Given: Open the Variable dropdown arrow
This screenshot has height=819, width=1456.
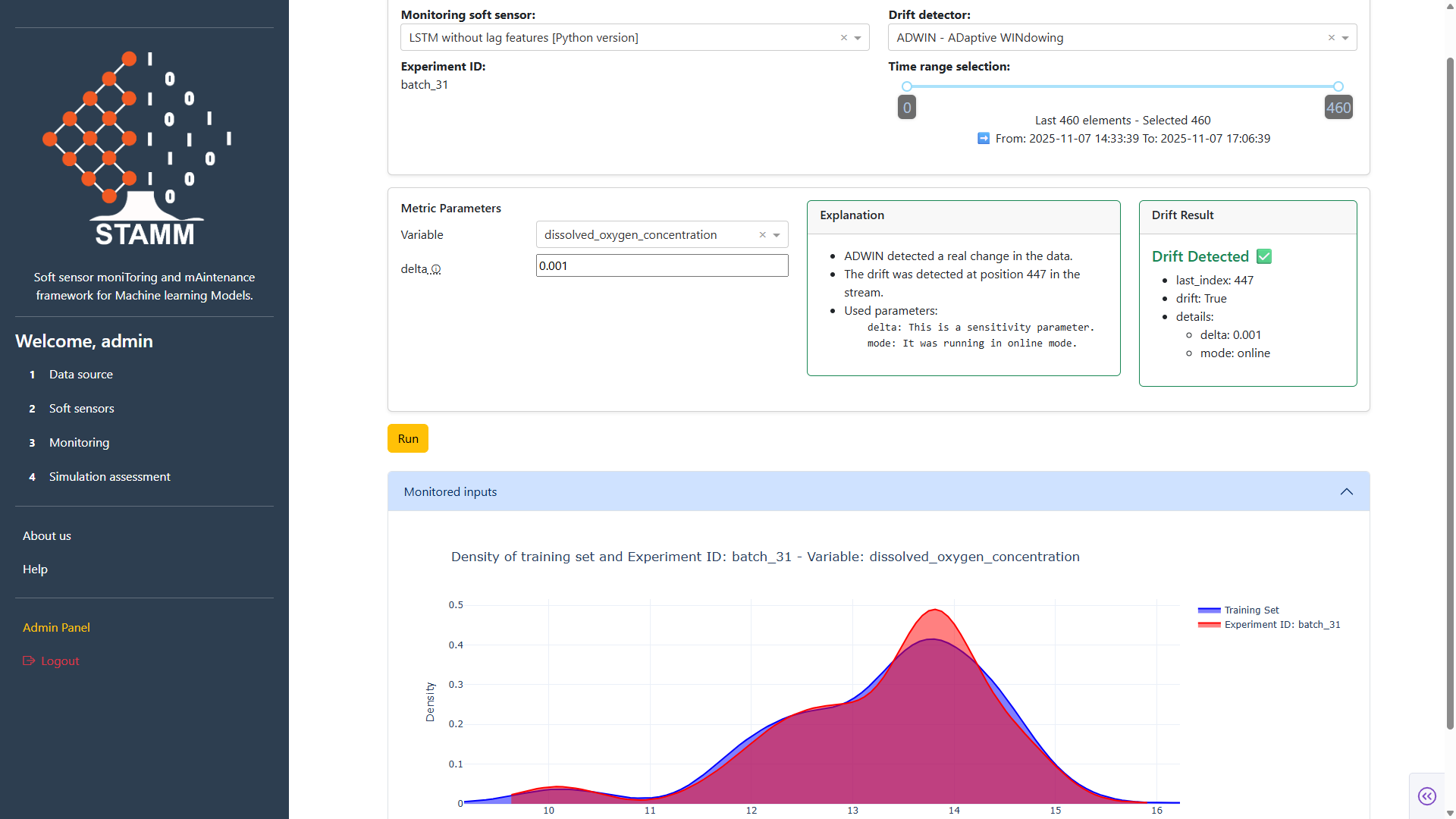Looking at the screenshot, I should click(777, 235).
